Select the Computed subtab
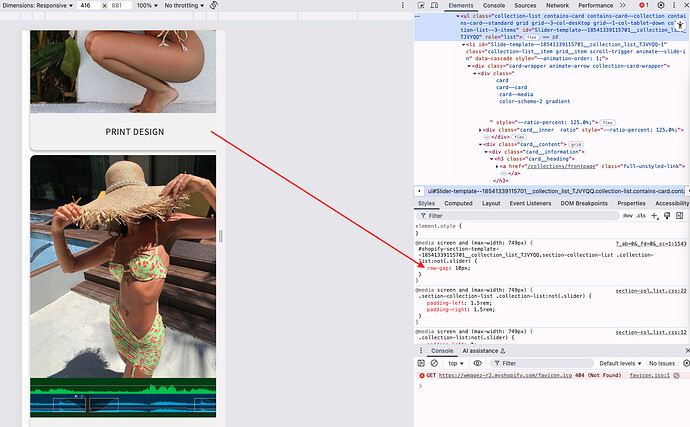 (458, 203)
